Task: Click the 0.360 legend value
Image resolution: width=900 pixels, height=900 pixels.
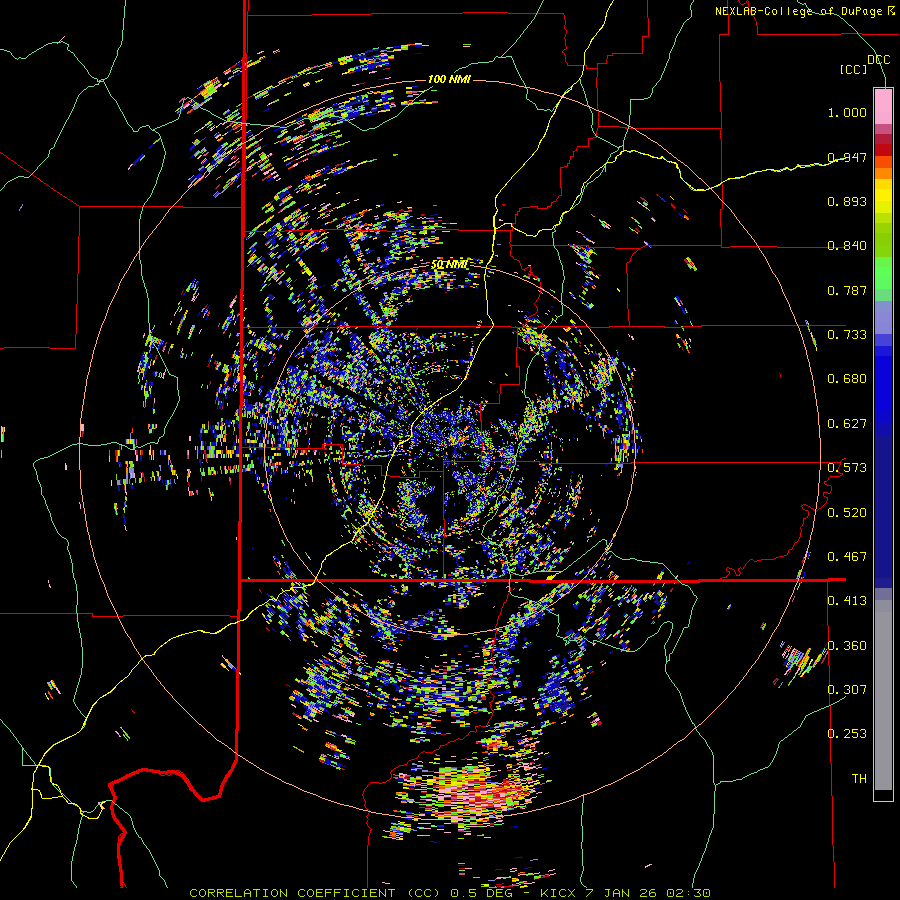Action: click(847, 646)
